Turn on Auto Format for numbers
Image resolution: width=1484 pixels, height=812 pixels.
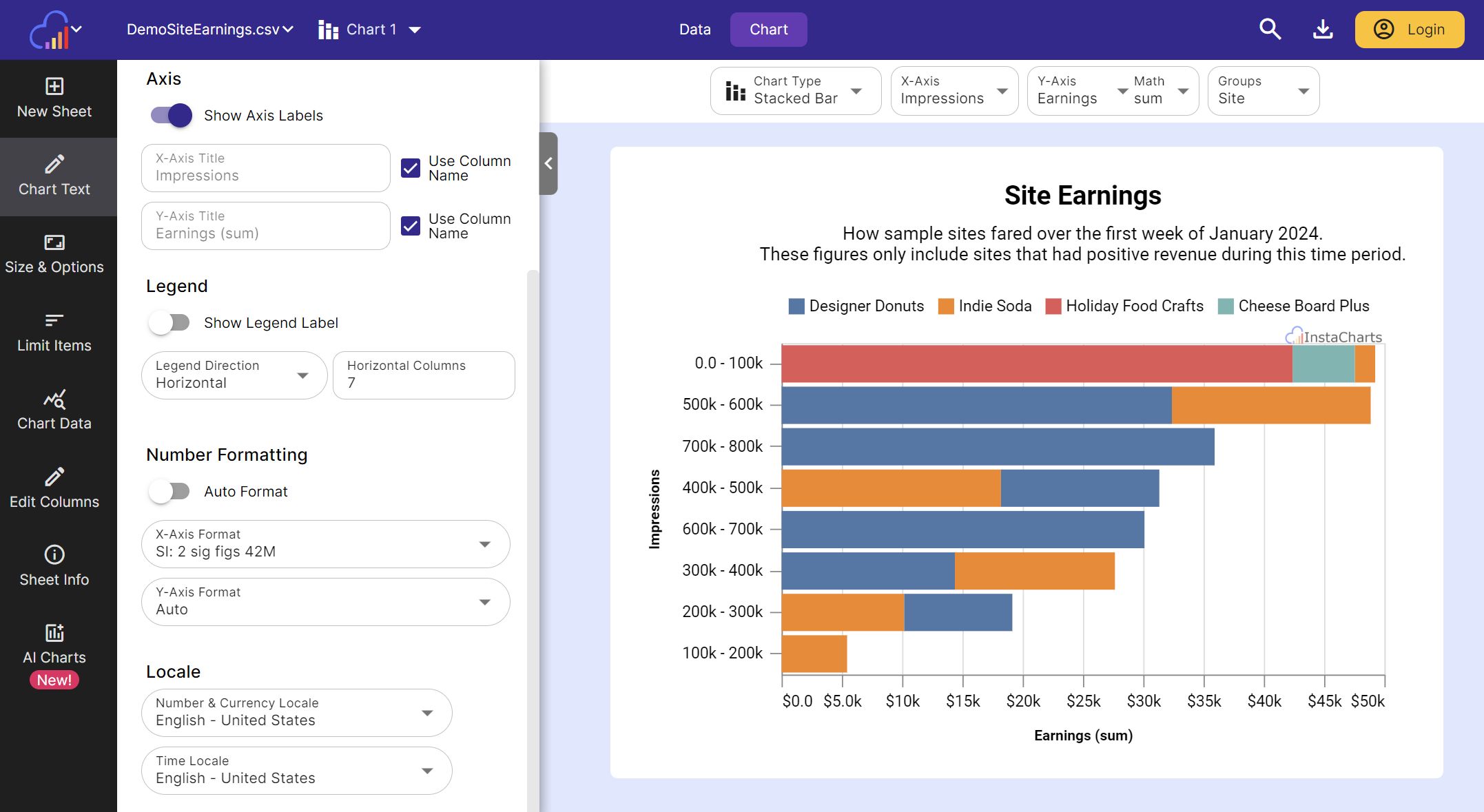(x=170, y=491)
